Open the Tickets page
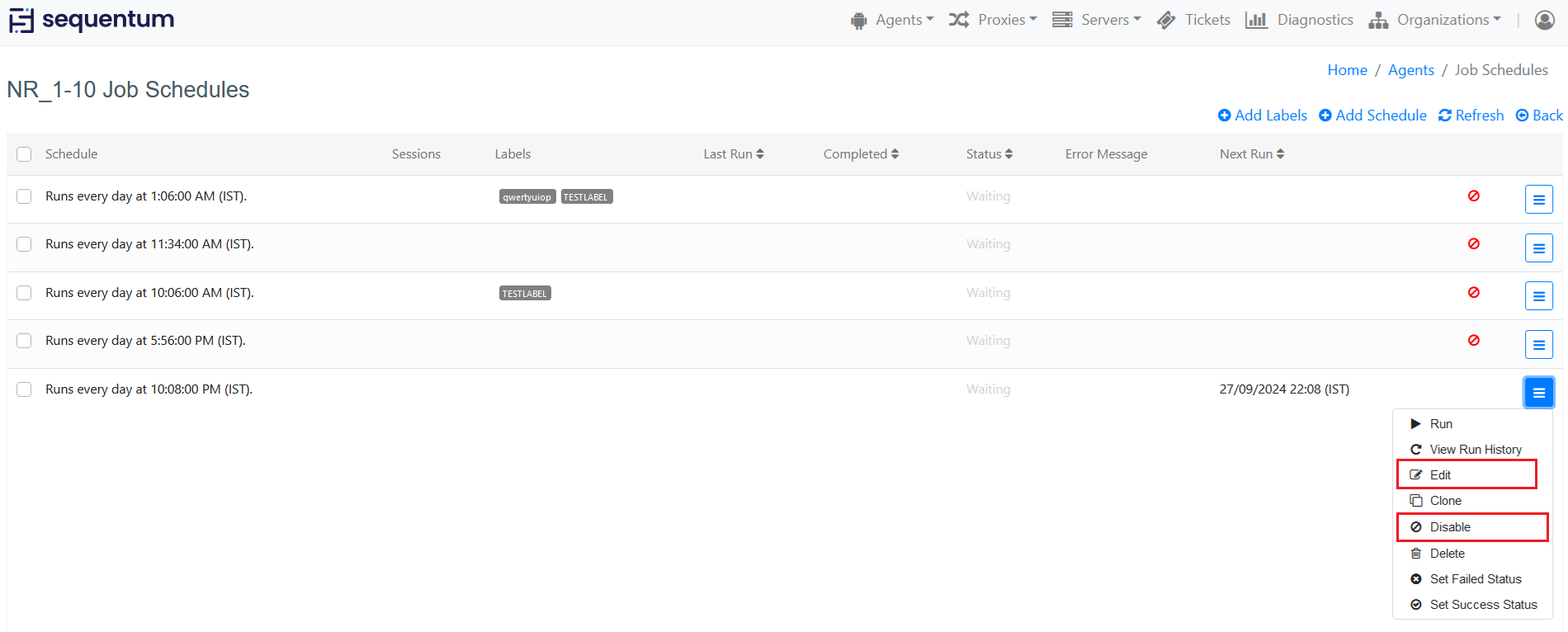This screenshot has width=1568, height=632. [1193, 20]
